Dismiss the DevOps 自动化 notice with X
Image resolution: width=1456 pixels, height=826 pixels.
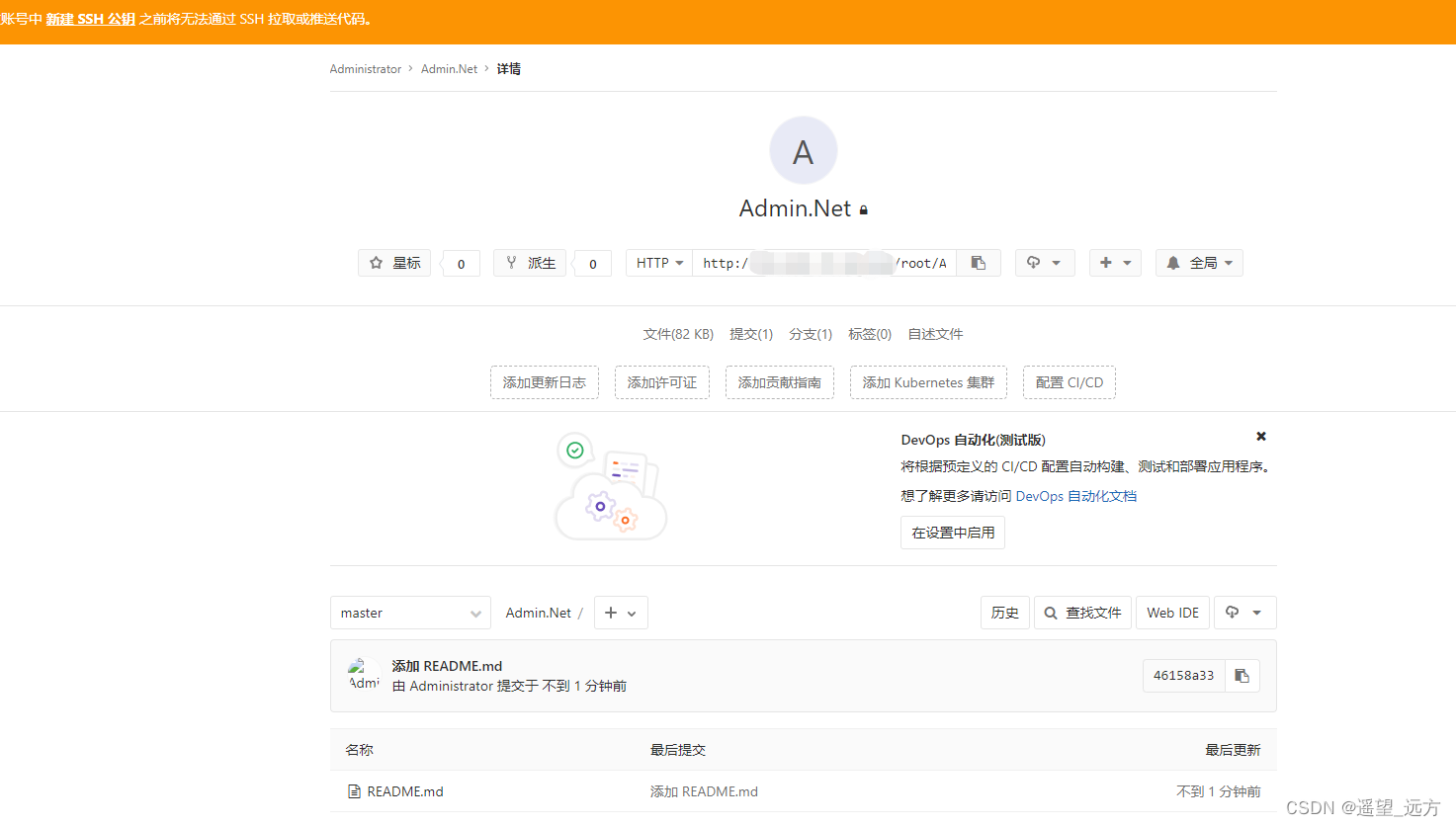pos(1260,436)
